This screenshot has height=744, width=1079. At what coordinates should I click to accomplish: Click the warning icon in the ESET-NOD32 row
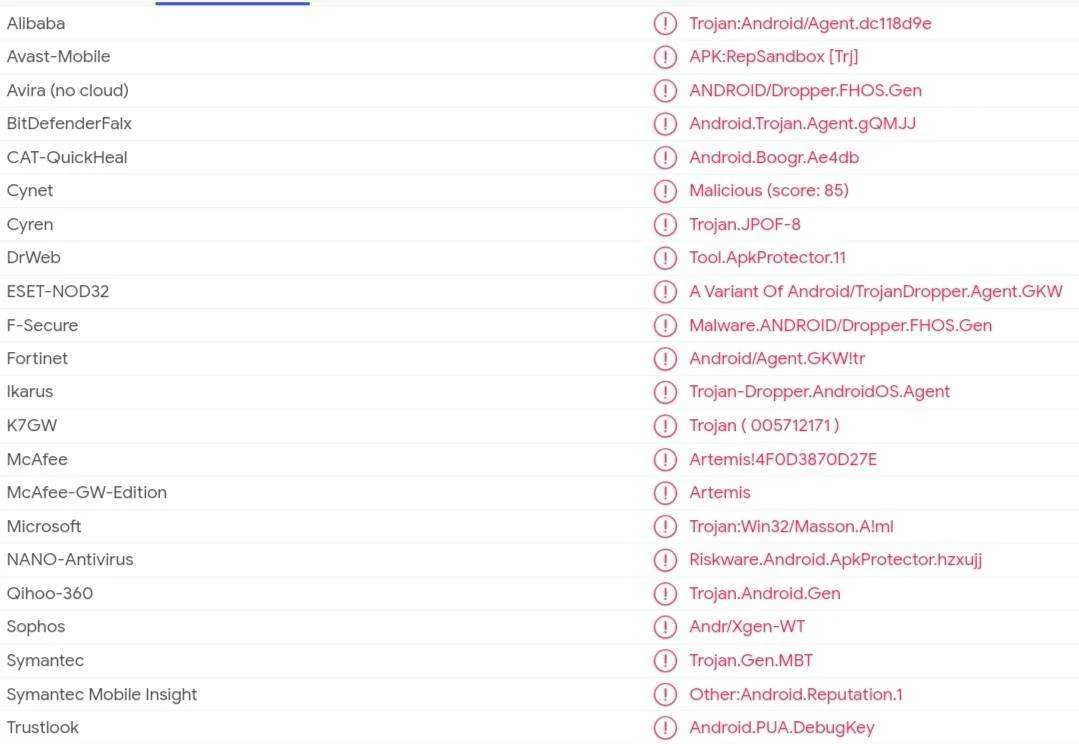point(665,292)
